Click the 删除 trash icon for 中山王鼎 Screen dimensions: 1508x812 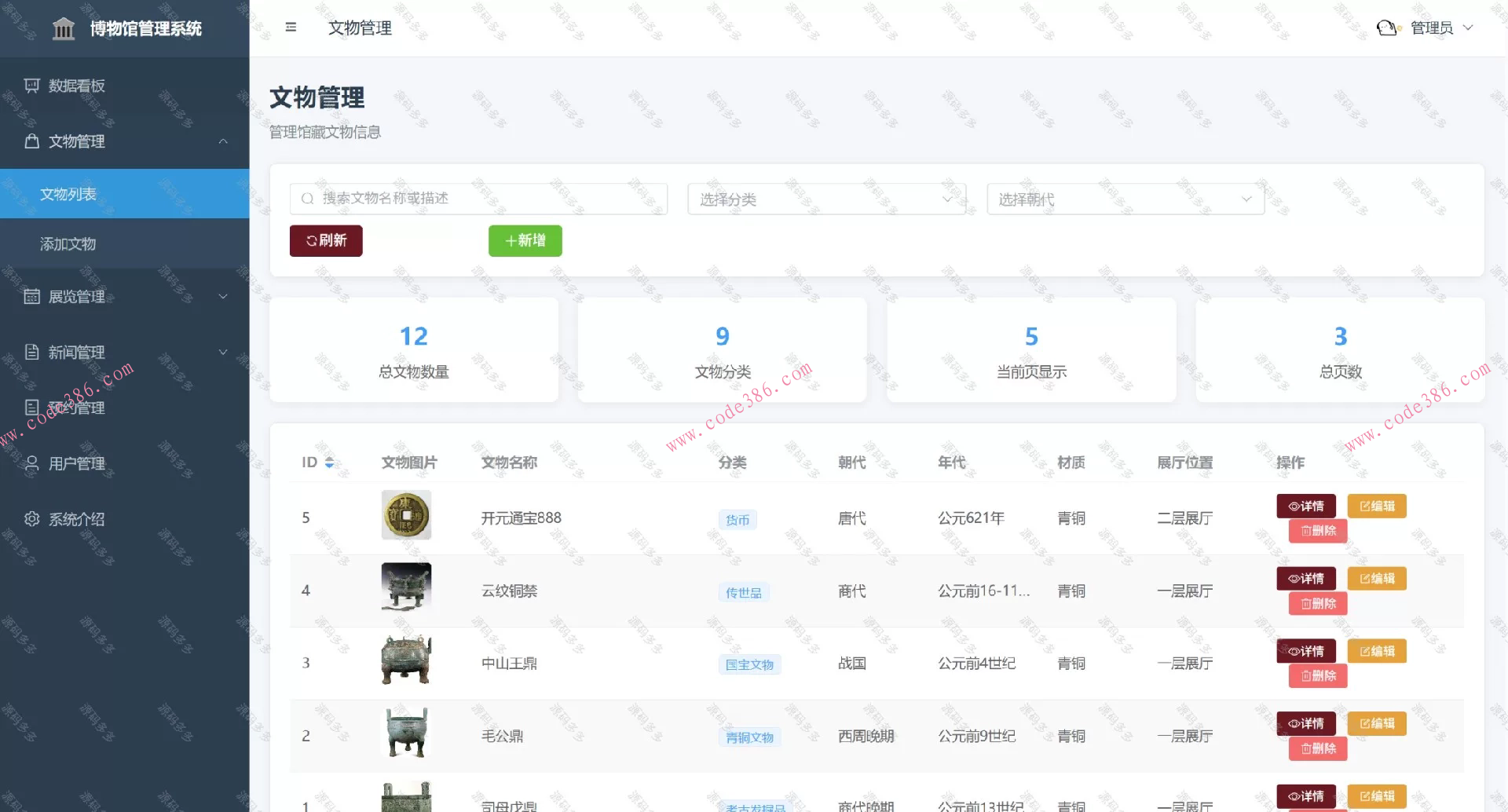tap(1305, 676)
